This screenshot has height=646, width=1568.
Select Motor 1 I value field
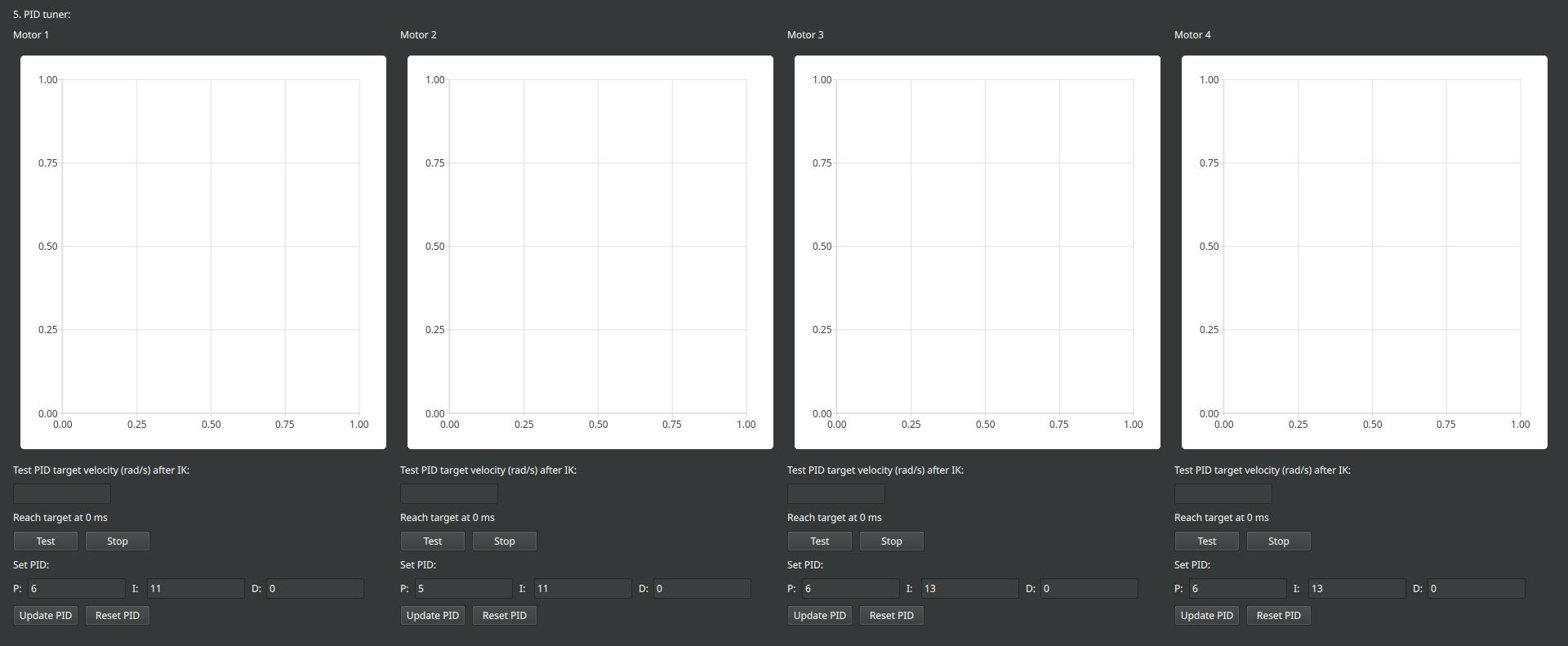point(196,589)
